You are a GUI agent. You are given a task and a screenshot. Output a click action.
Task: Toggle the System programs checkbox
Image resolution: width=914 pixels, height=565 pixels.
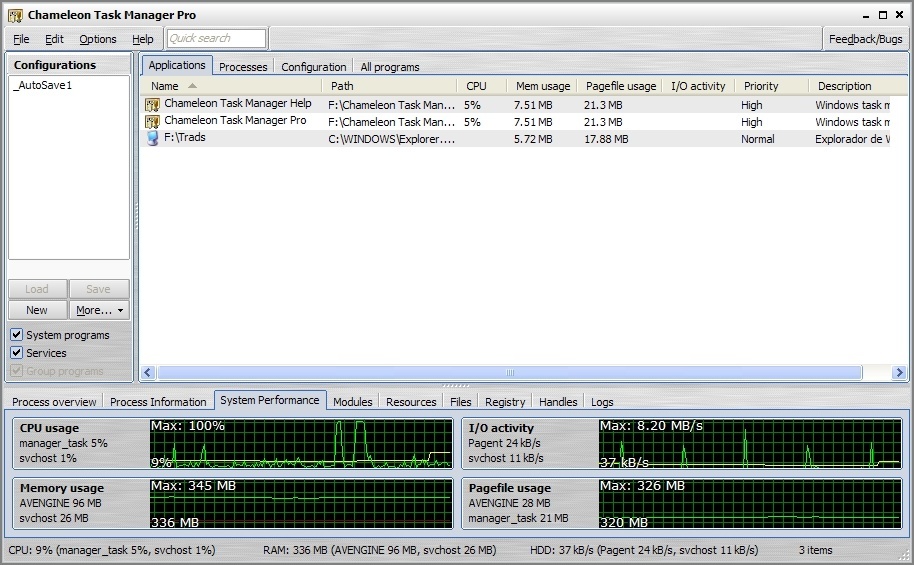pos(16,335)
